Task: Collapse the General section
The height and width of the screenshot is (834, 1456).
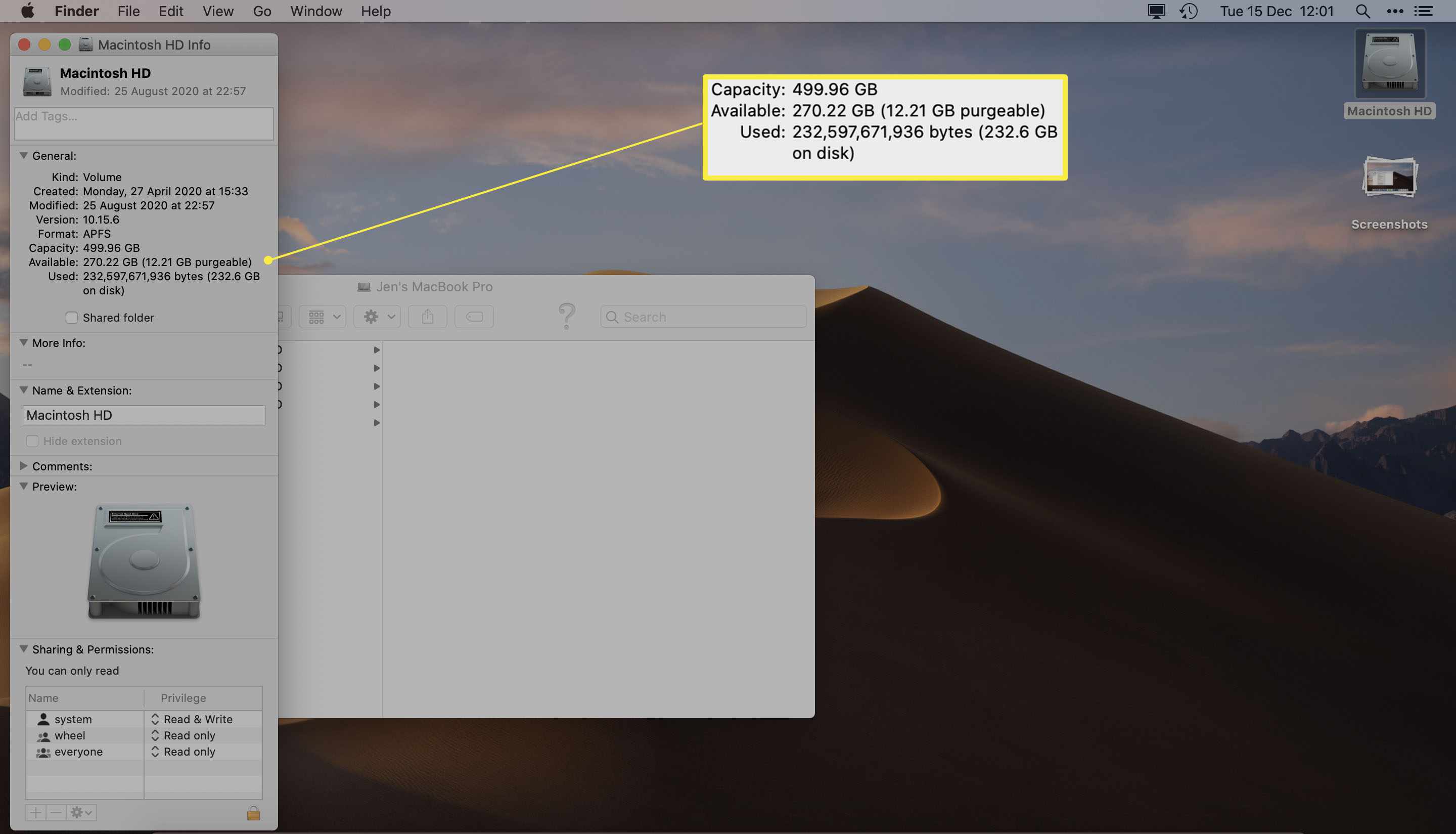Action: 23,155
